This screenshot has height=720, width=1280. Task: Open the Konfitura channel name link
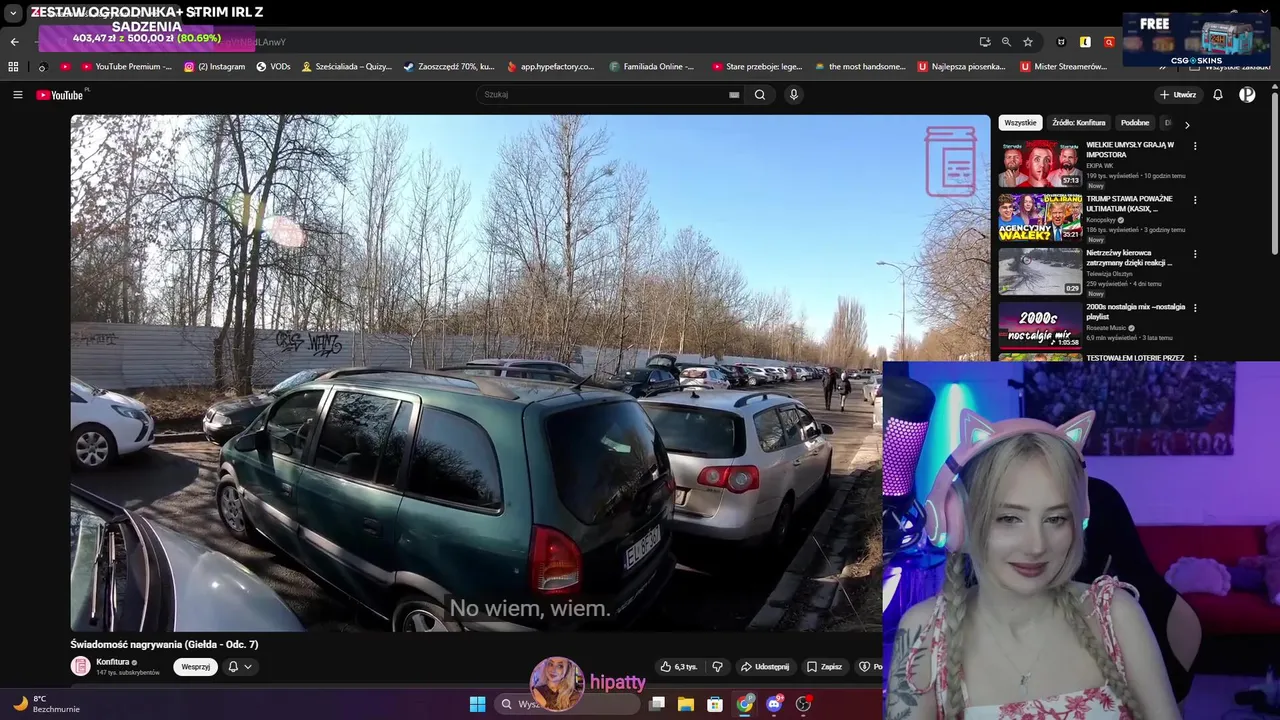(113, 662)
